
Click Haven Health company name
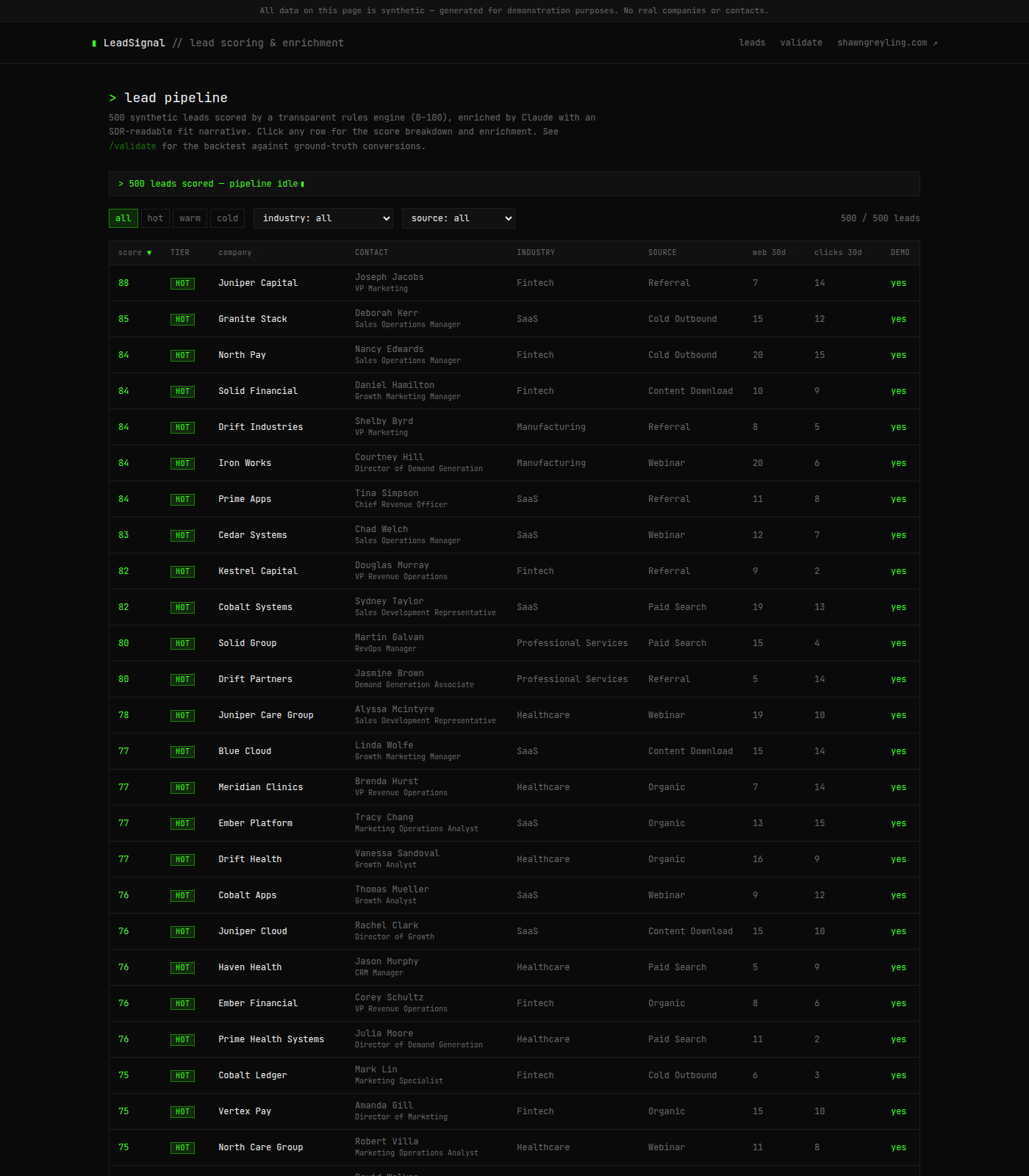pyautogui.click(x=250, y=967)
